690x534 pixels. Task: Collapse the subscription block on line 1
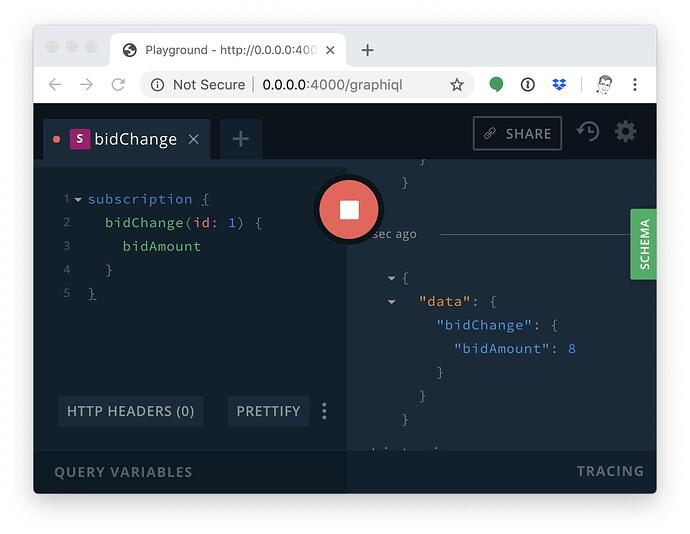point(78,200)
